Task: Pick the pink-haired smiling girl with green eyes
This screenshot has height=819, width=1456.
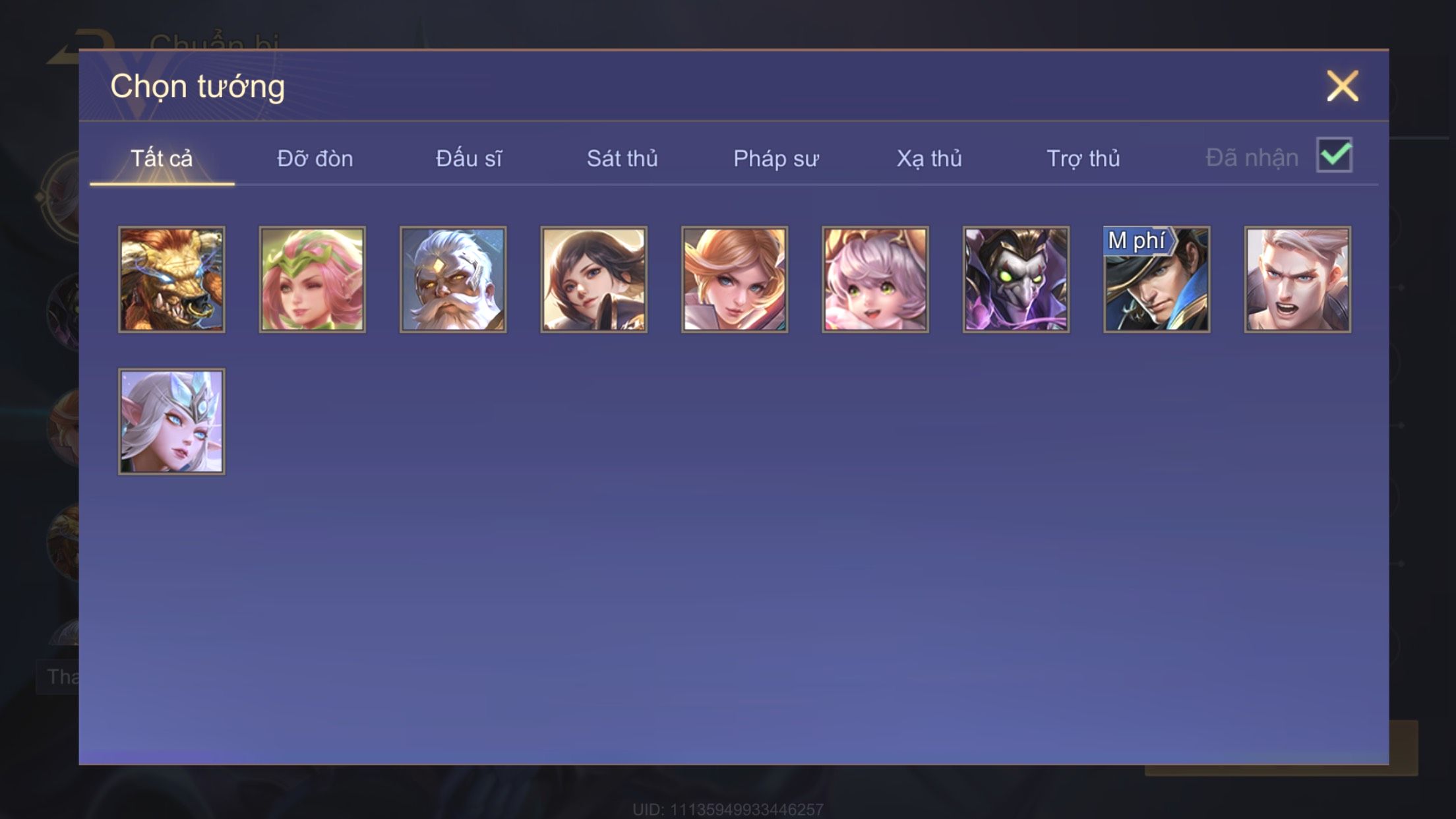Action: click(876, 280)
